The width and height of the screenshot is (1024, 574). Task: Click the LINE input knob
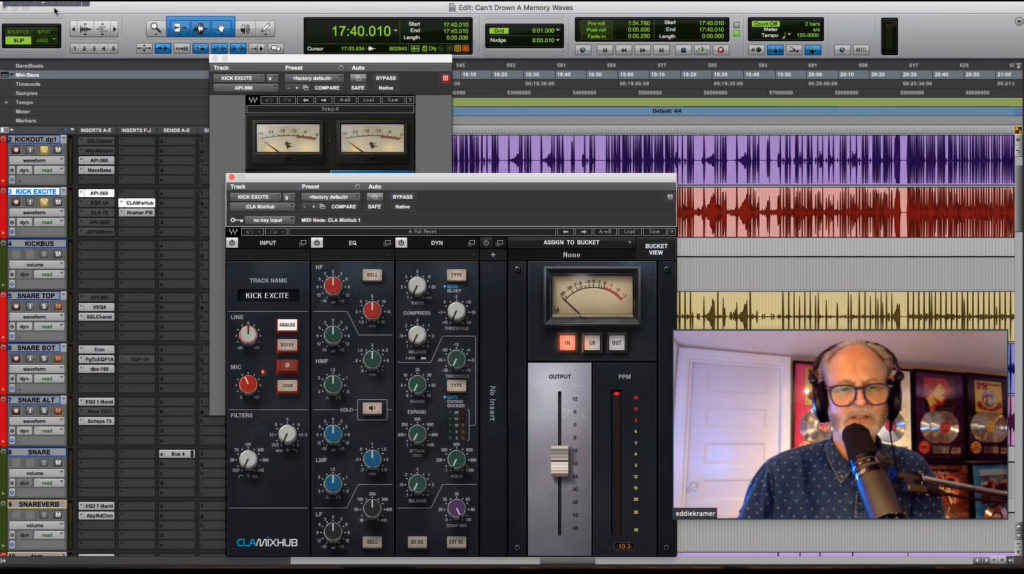[248, 334]
